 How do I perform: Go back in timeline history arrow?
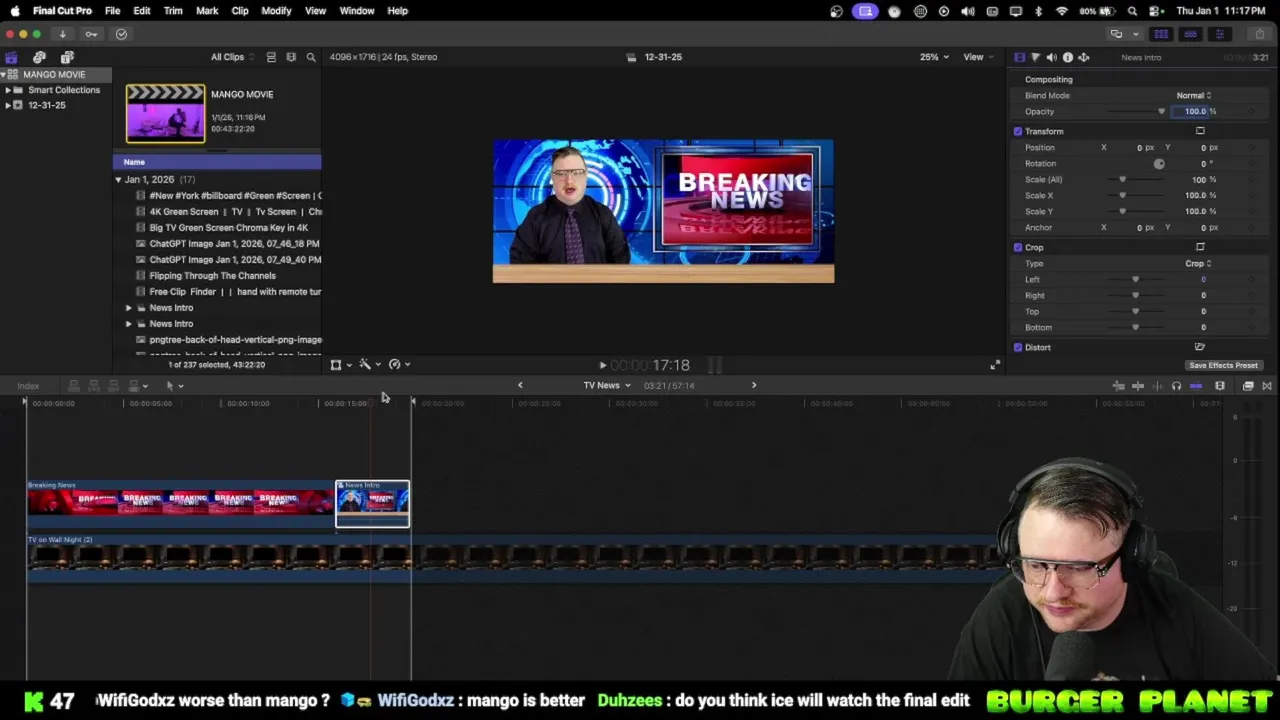tap(520, 385)
